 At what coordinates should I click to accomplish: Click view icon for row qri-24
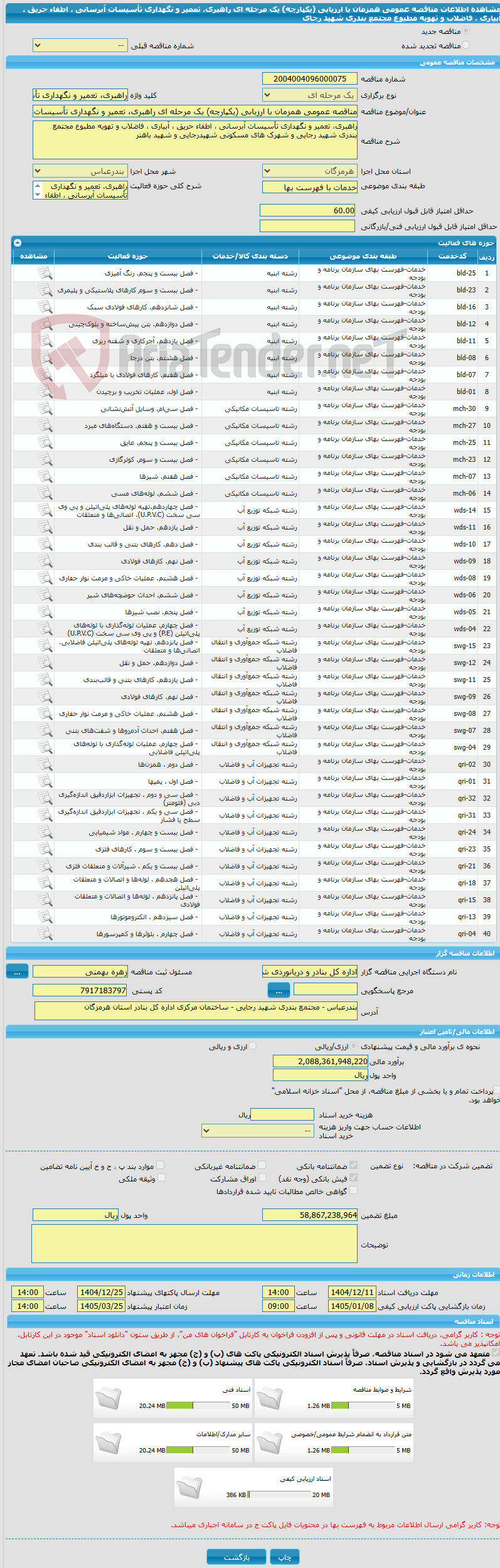(45, 832)
